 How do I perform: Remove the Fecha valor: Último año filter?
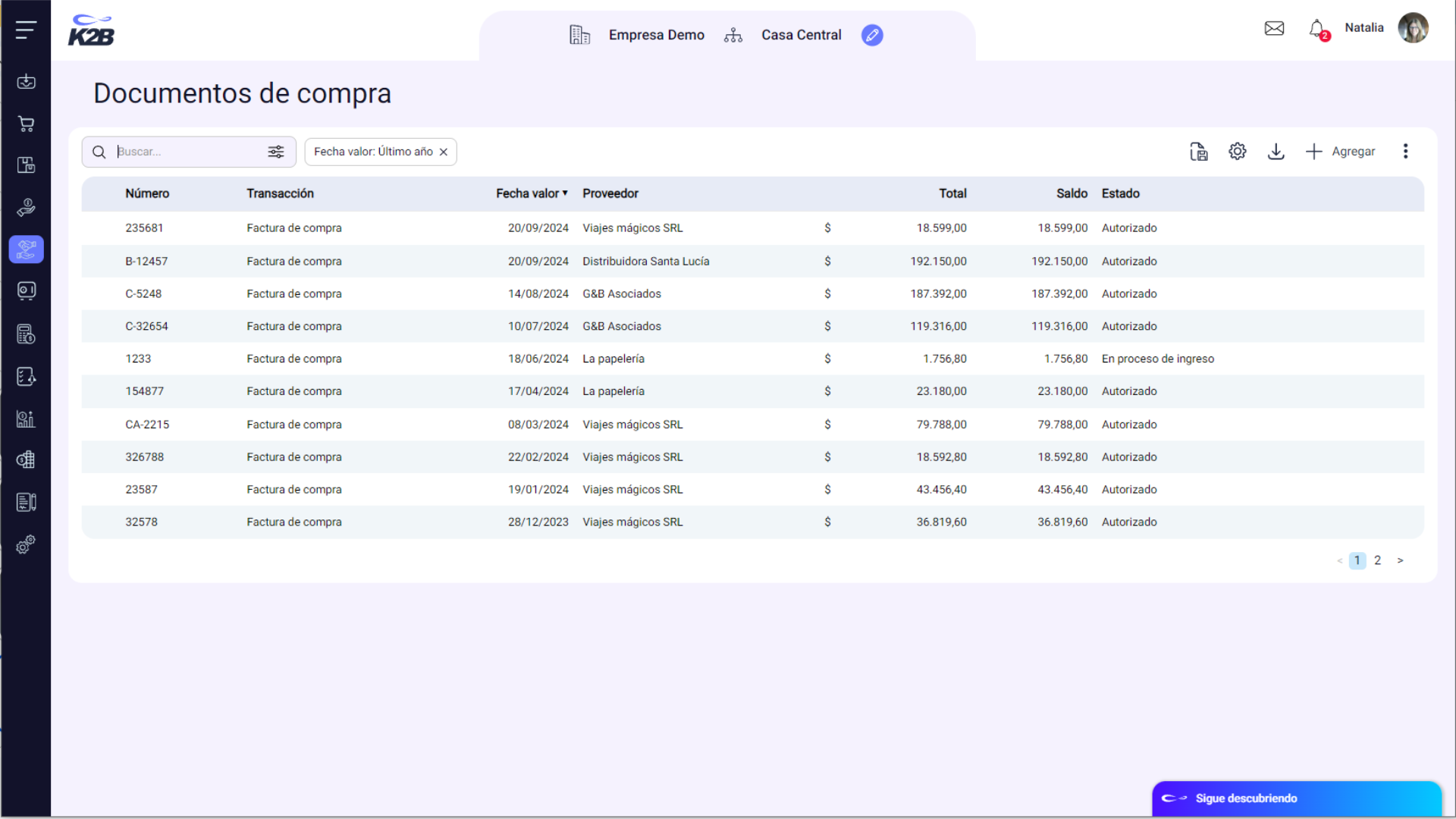point(444,152)
